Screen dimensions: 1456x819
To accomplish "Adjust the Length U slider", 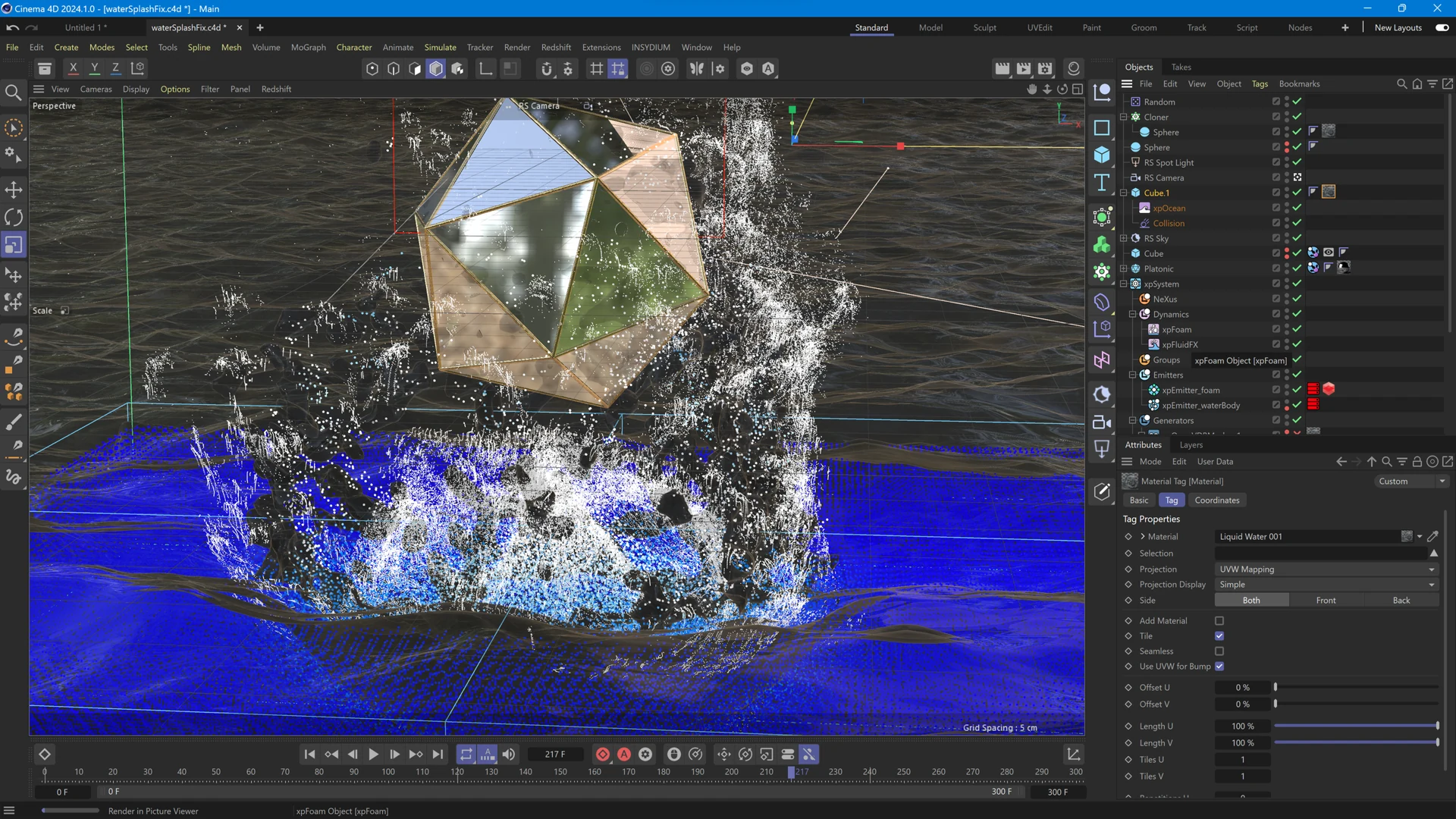I will tap(1356, 726).
